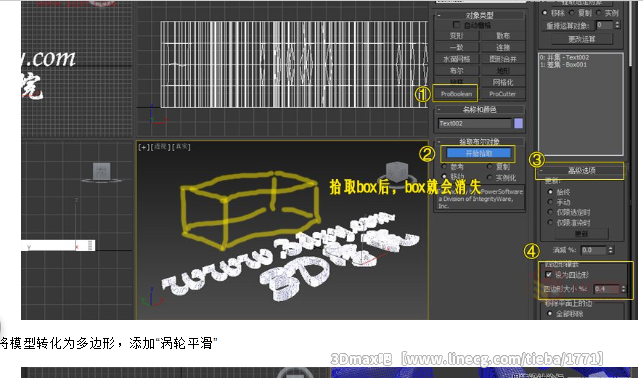This screenshot has height=378, width=643.
Task: Enable the 自动栅格 checkbox
Action: coord(456,25)
